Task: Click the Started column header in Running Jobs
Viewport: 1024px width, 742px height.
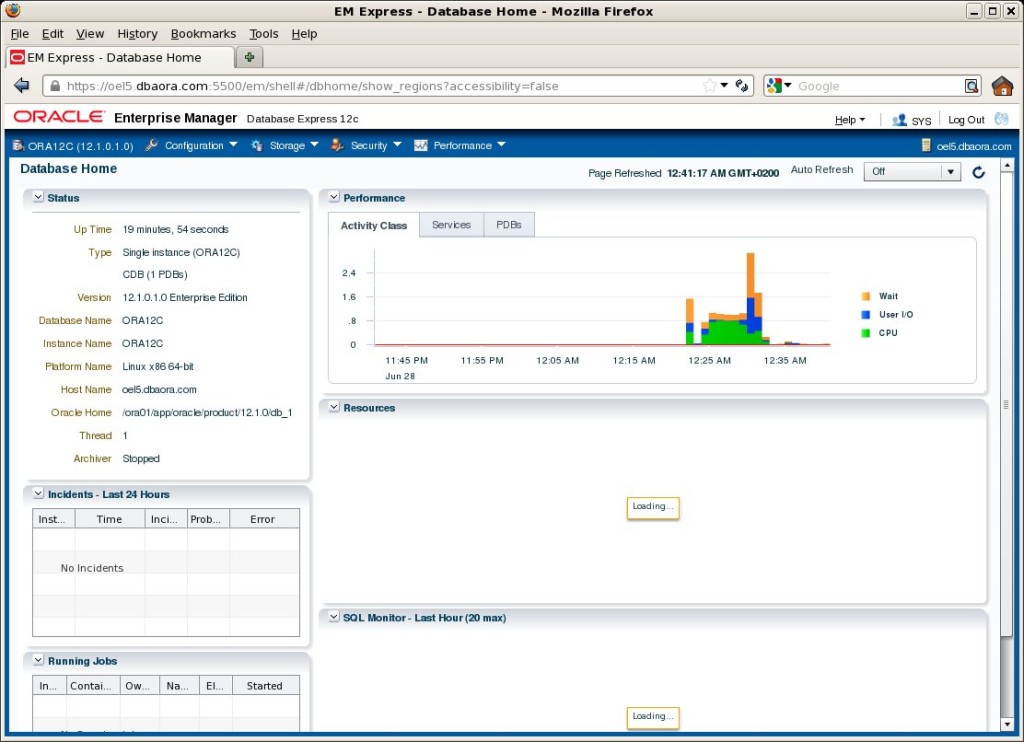Action: coord(264,685)
